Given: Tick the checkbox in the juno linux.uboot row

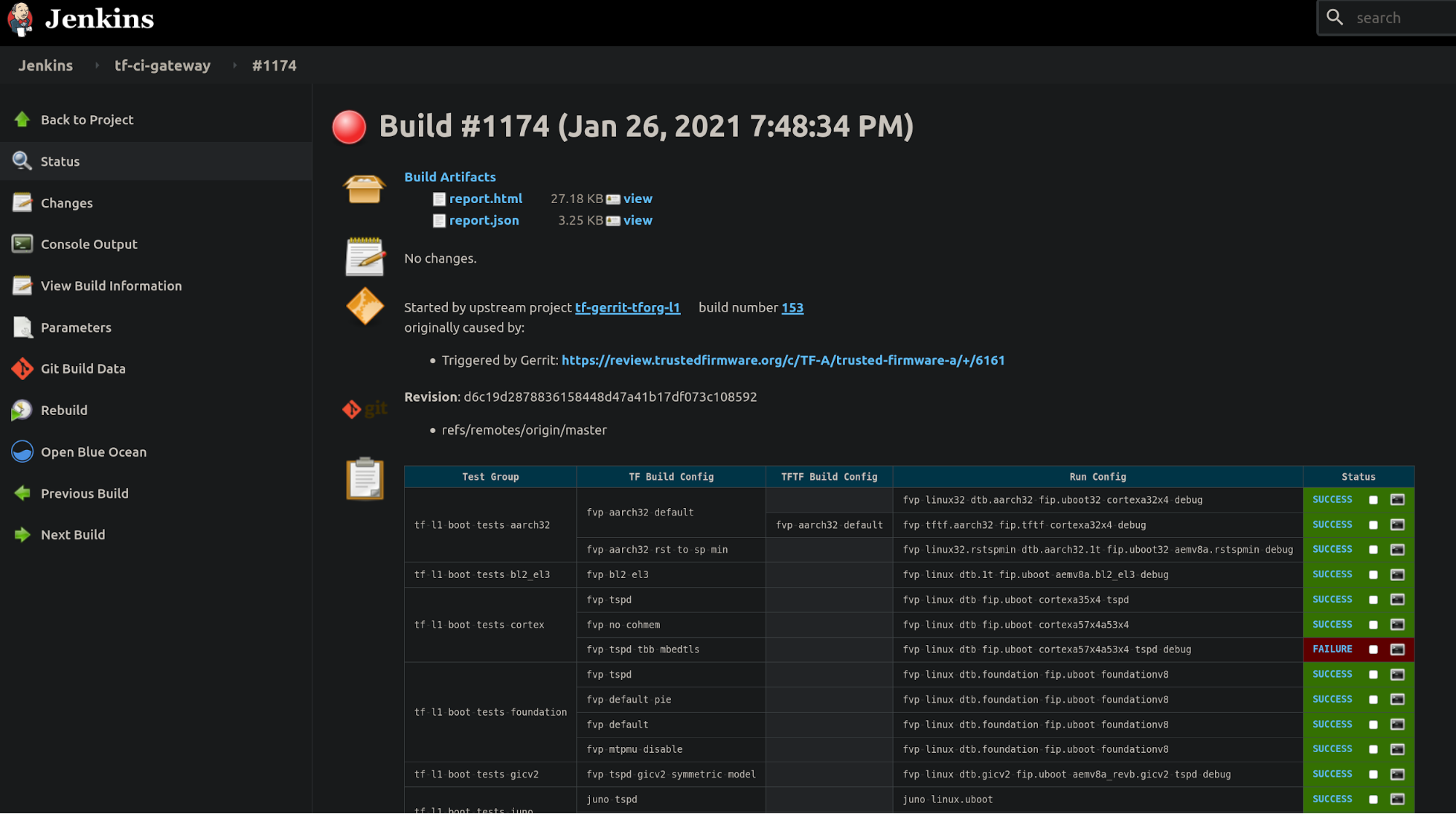Looking at the screenshot, I should tap(1373, 799).
